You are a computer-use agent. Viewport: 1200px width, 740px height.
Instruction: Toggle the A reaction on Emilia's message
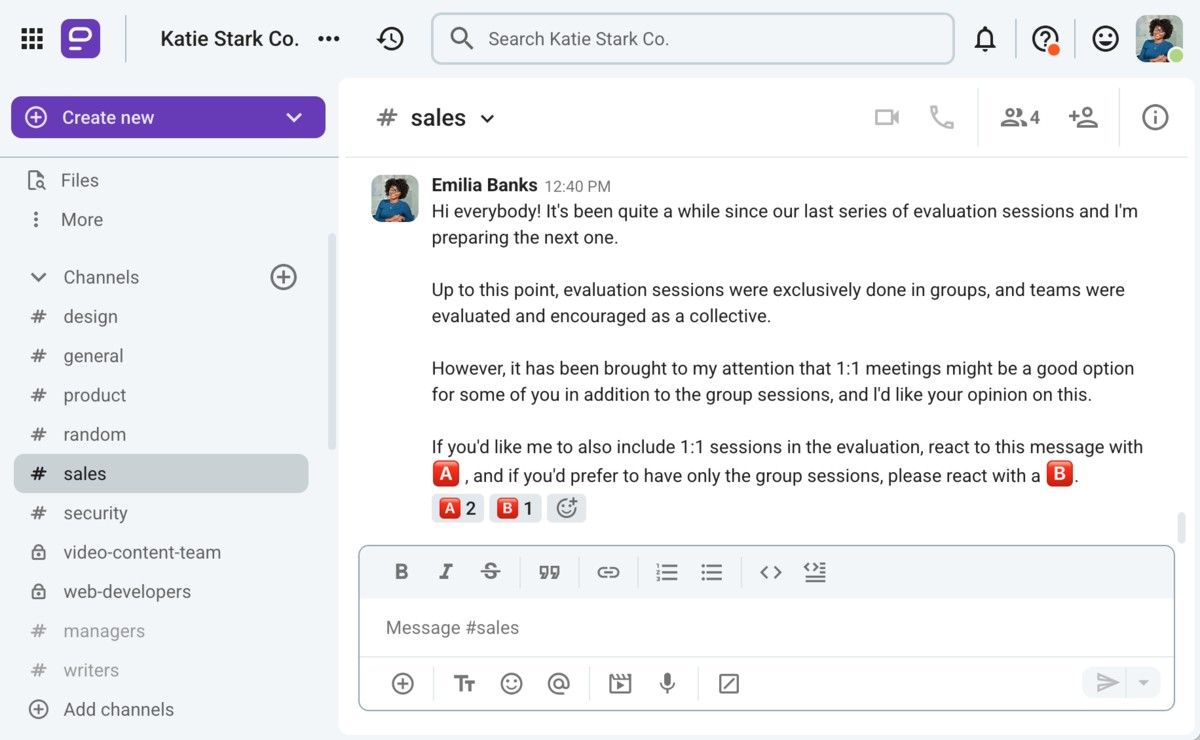click(458, 508)
